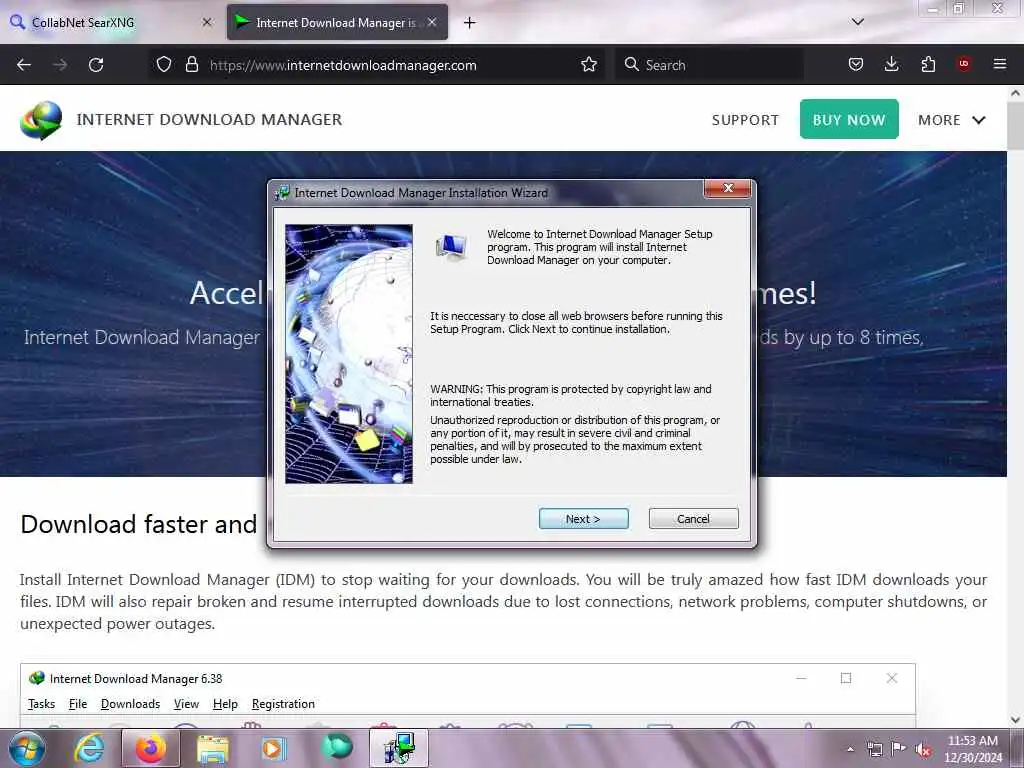Image resolution: width=1024 pixels, height=768 pixels.
Task: Open the Registration menu in IDM screenshot
Action: click(x=283, y=704)
